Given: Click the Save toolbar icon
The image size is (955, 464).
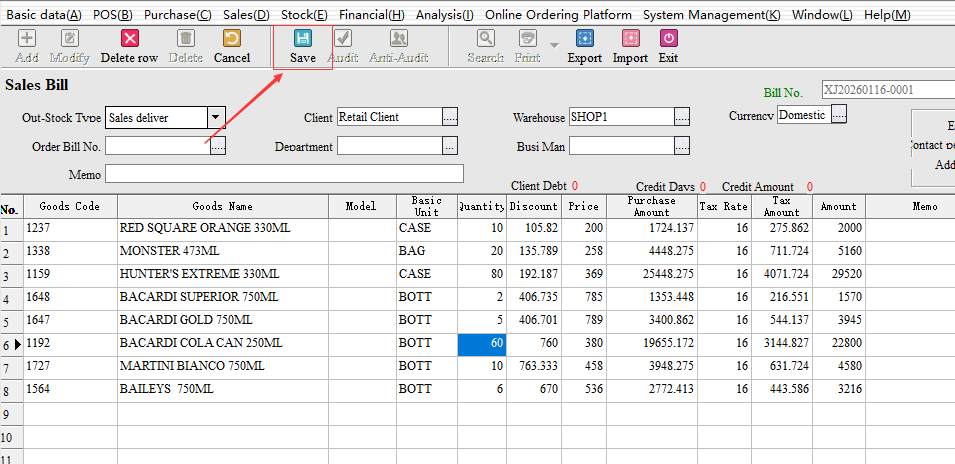Looking at the screenshot, I should click(302, 39).
